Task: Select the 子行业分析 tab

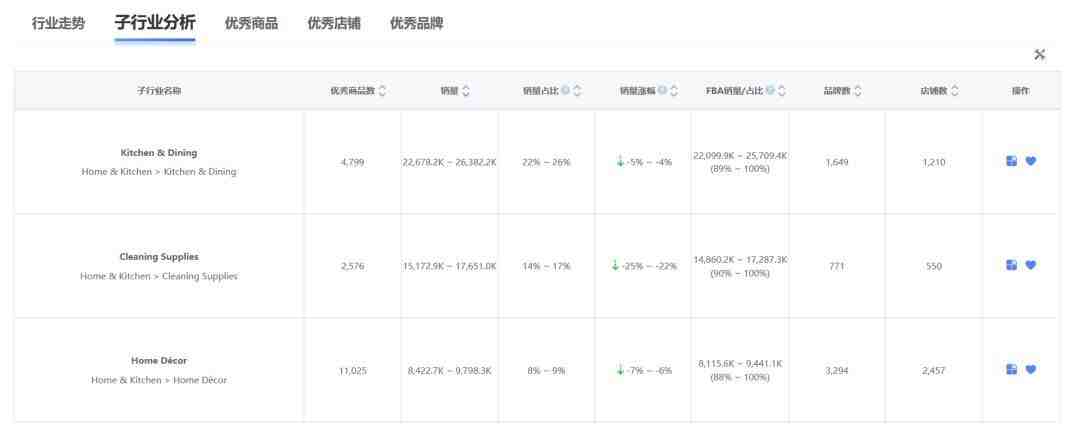Action: point(155,23)
